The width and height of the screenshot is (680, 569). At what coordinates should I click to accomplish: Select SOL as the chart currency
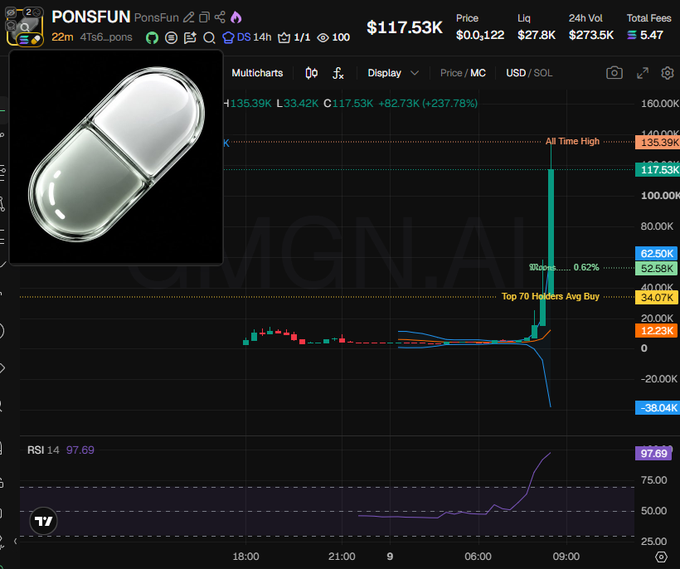click(x=543, y=73)
